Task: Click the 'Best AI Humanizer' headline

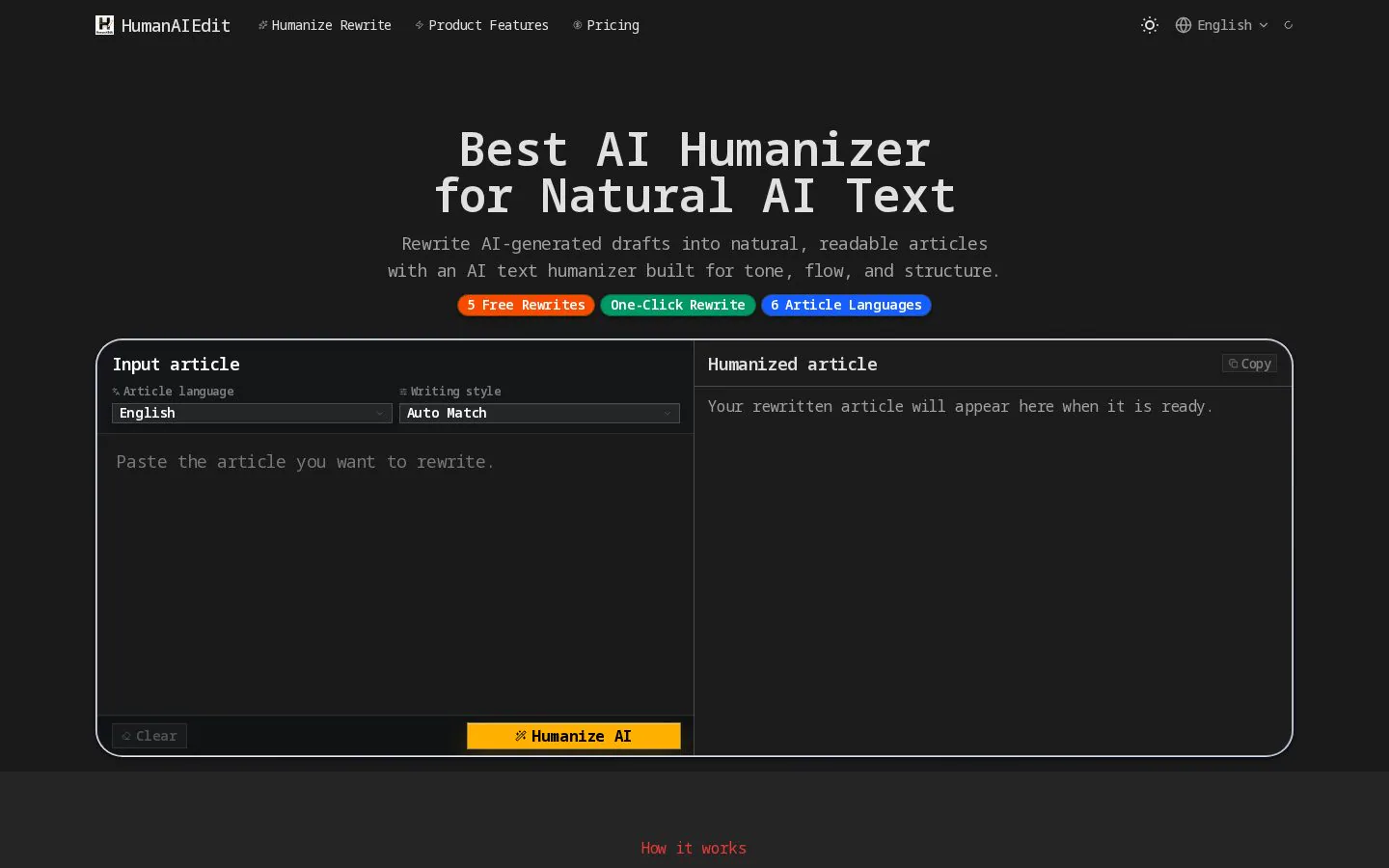Action: click(x=694, y=149)
